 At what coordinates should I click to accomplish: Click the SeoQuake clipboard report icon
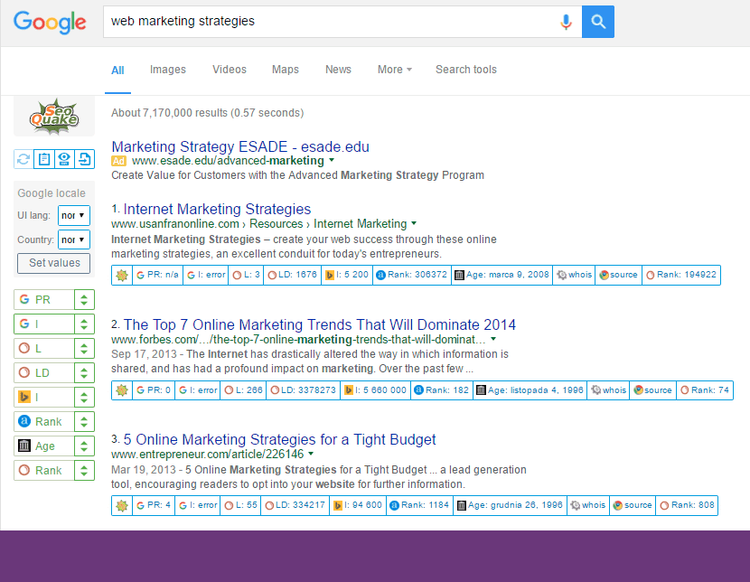(x=44, y=159)
